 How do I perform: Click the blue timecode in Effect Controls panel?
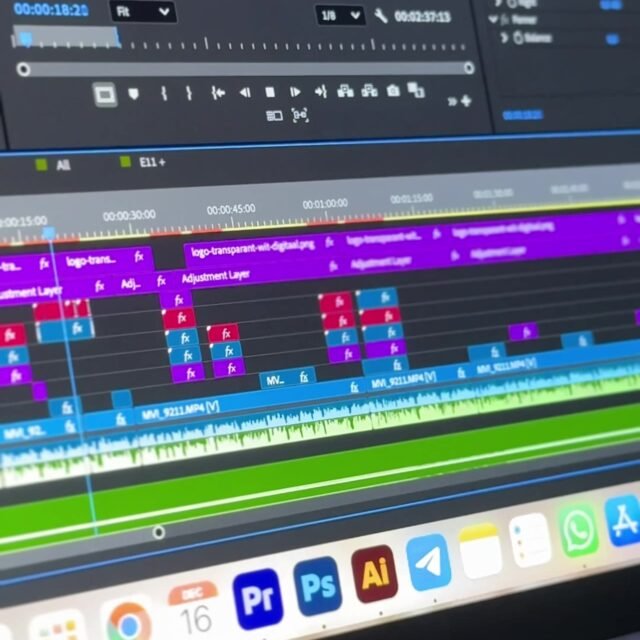coord(523,115)
